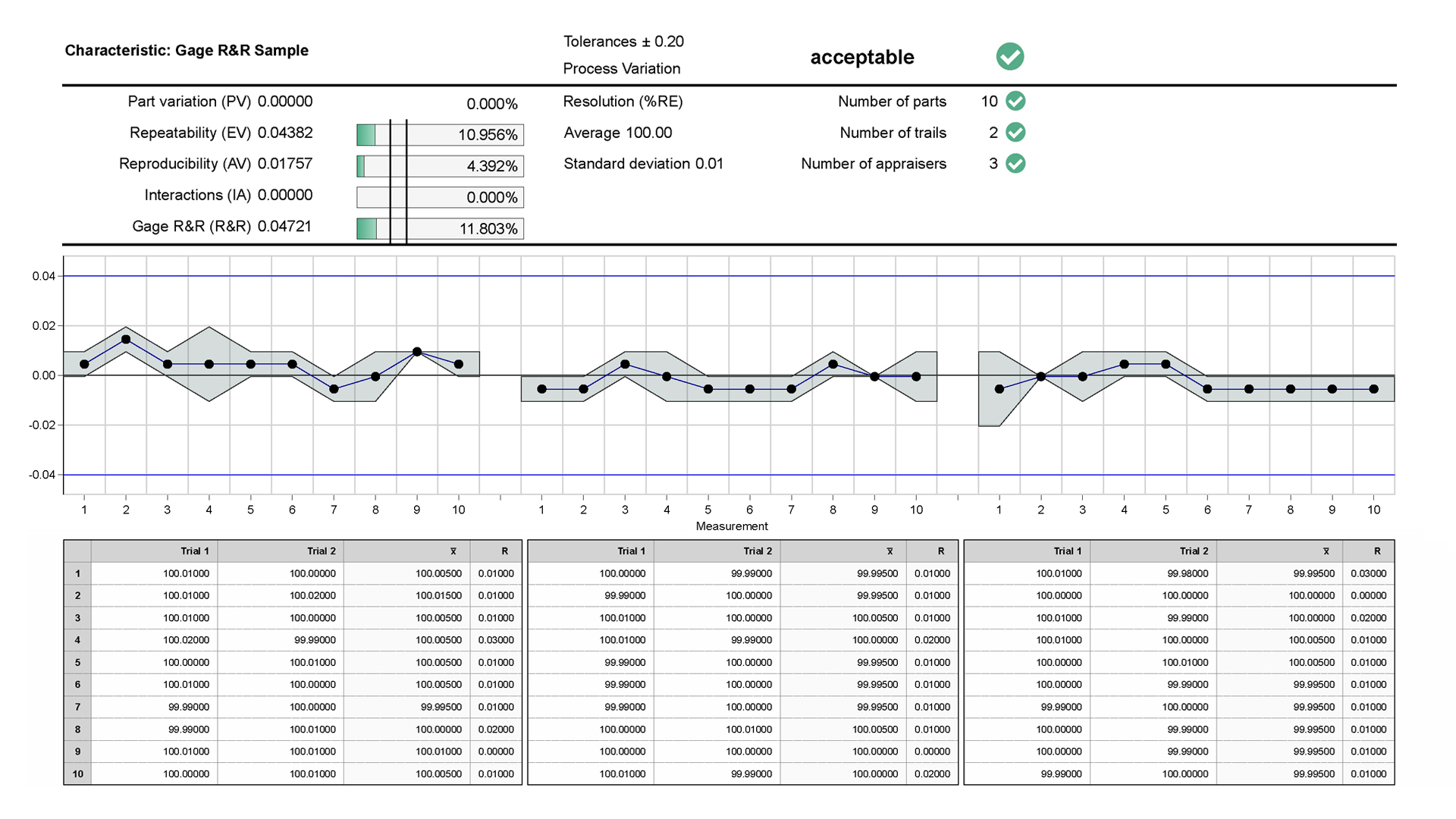Select Trial 2 header in second table

[757, 551]
